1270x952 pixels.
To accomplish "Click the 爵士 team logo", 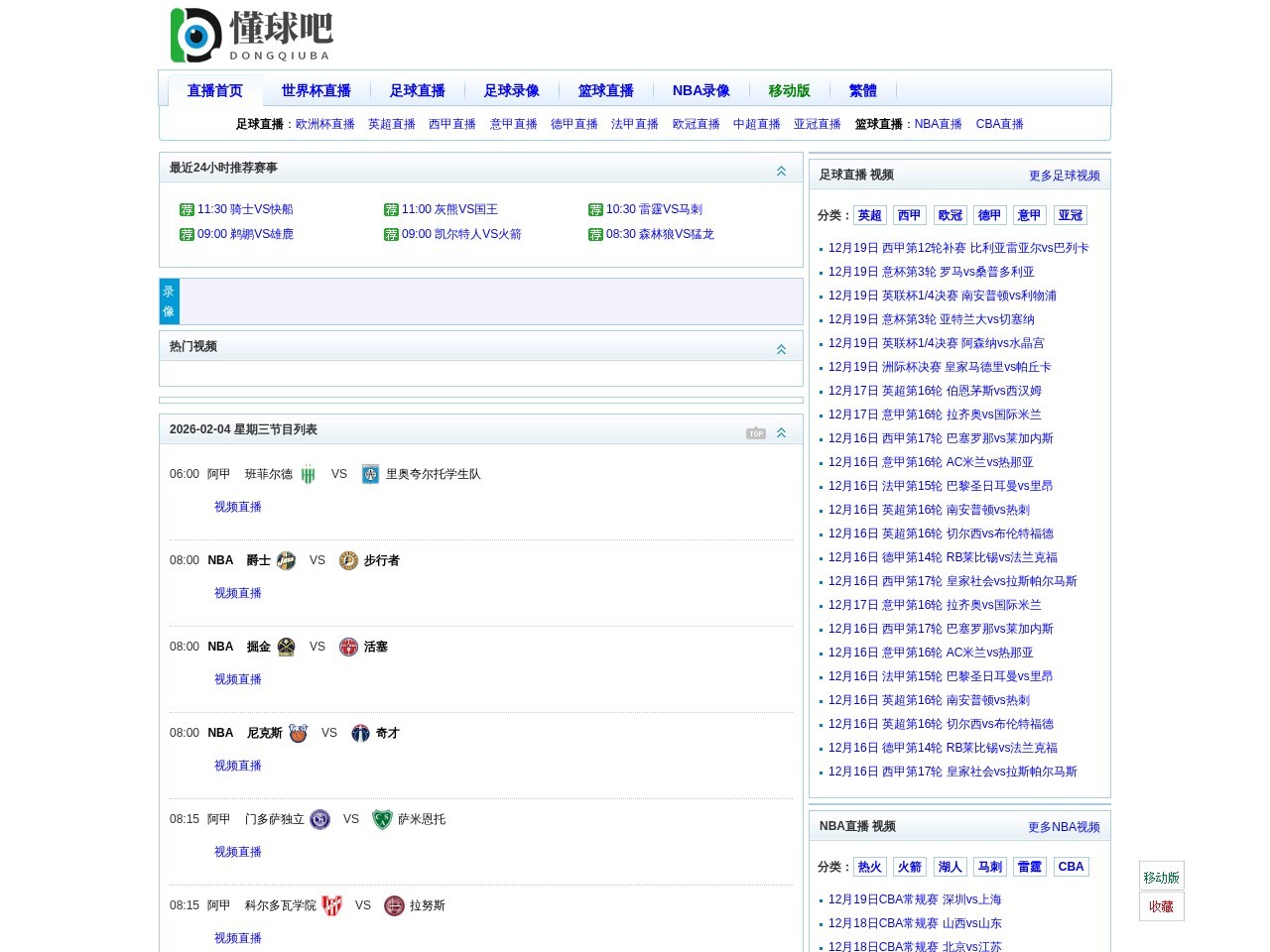I will pyautogui.click(x=286, y=560).
